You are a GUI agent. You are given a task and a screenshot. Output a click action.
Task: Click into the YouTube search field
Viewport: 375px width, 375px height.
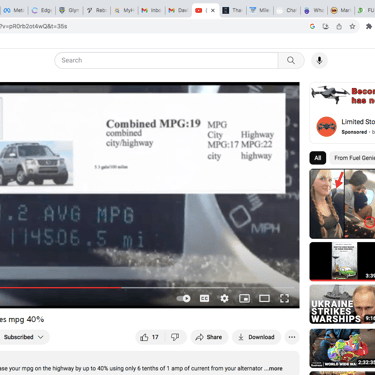coord(166,60)
